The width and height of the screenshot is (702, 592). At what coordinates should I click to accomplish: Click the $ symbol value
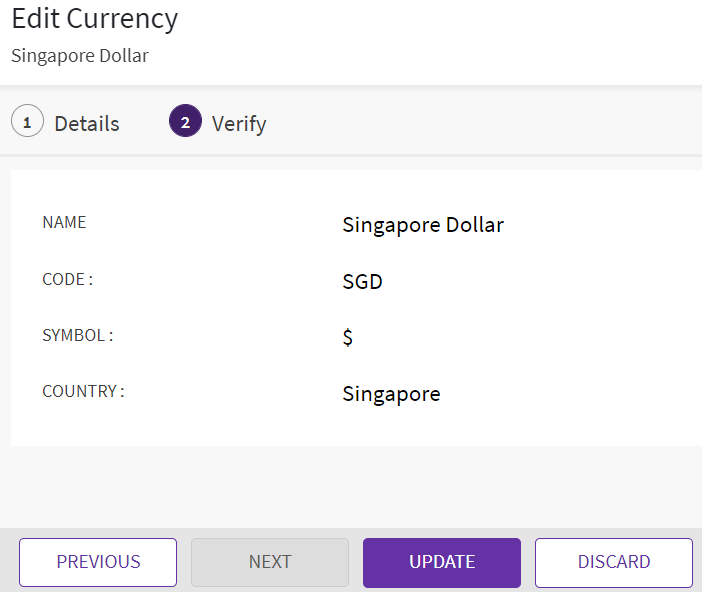(348, 338)
